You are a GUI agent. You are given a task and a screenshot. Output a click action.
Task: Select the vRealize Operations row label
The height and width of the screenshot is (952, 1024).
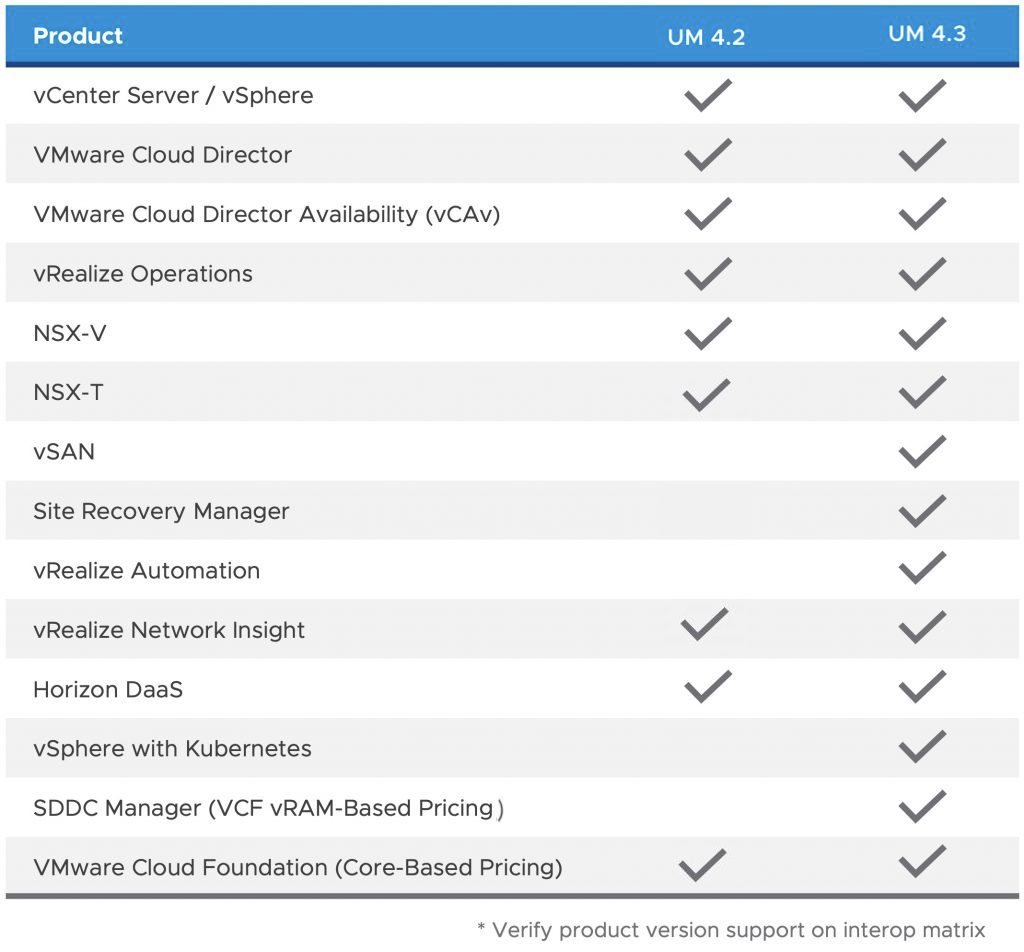pyautogui.click(x=143, y=274)
